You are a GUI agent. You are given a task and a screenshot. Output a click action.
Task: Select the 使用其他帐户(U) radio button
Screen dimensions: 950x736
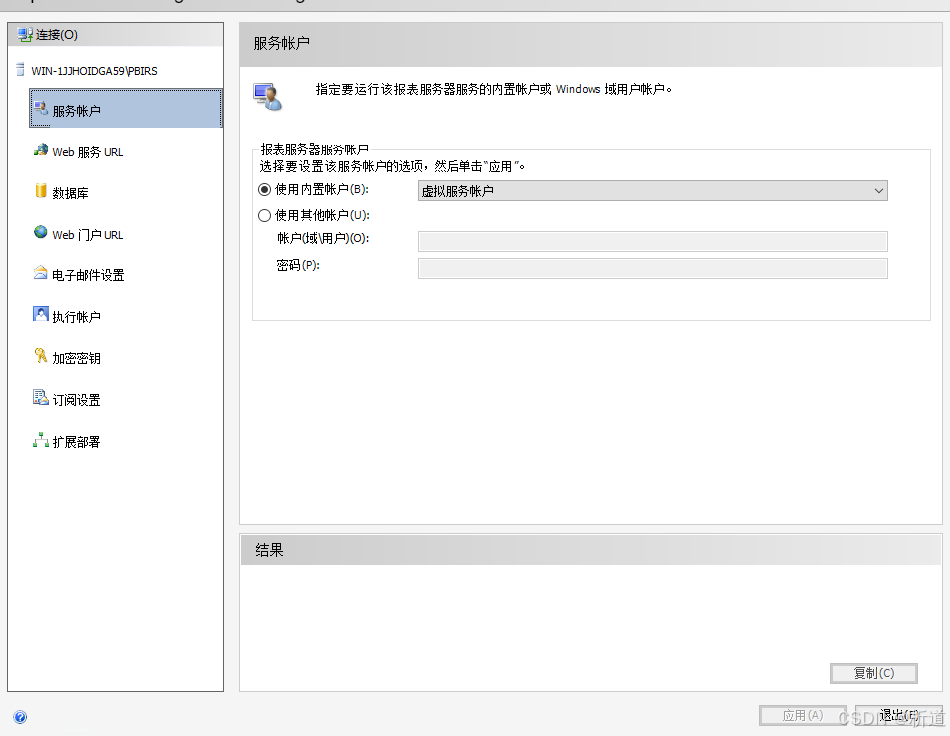coord(265,215)
